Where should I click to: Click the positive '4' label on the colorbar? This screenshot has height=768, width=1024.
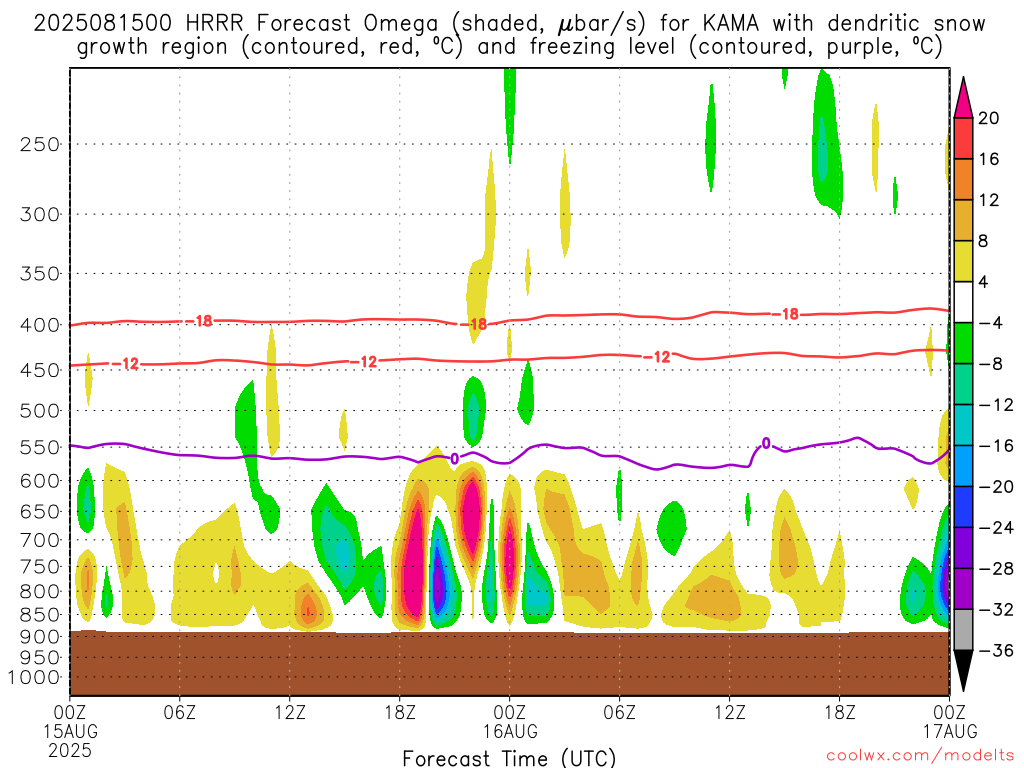pos(983,282)
